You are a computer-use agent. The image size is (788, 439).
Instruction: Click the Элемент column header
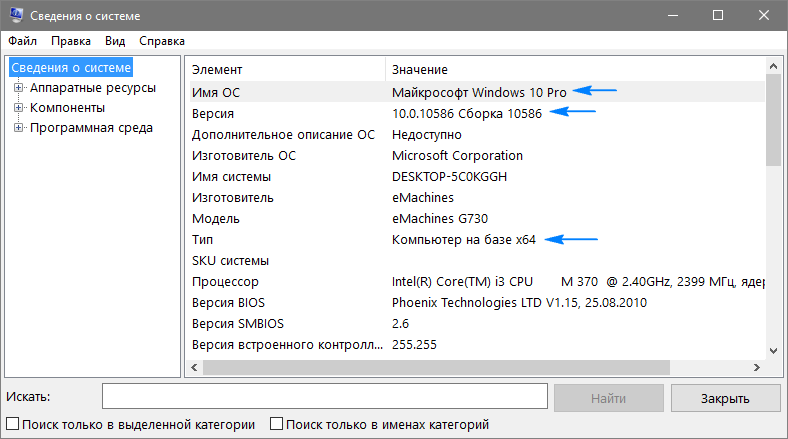click(285, 70)
